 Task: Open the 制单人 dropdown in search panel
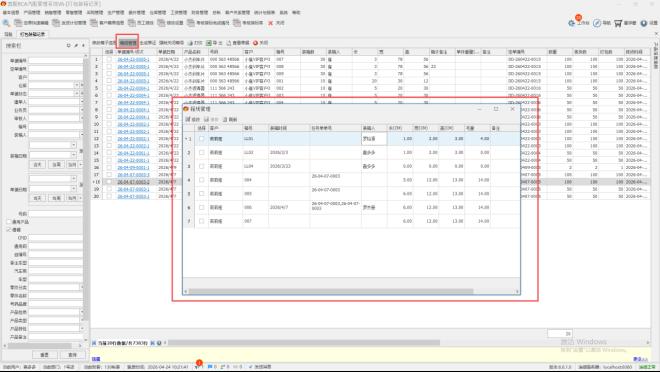[x=81, y=102]
